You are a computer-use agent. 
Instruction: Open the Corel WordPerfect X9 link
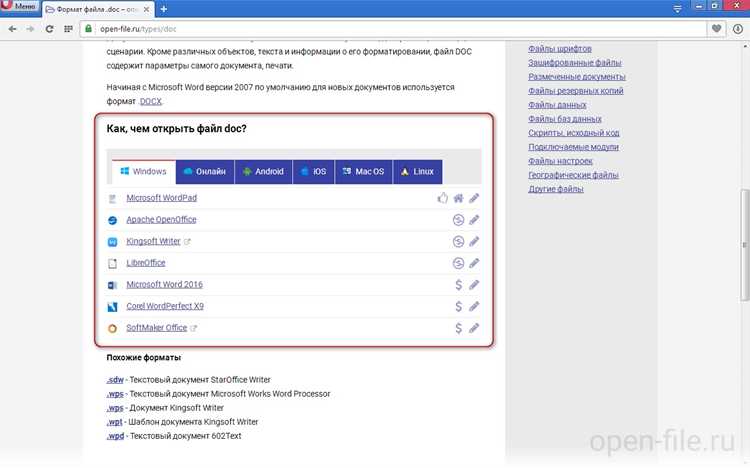point(165,306)
